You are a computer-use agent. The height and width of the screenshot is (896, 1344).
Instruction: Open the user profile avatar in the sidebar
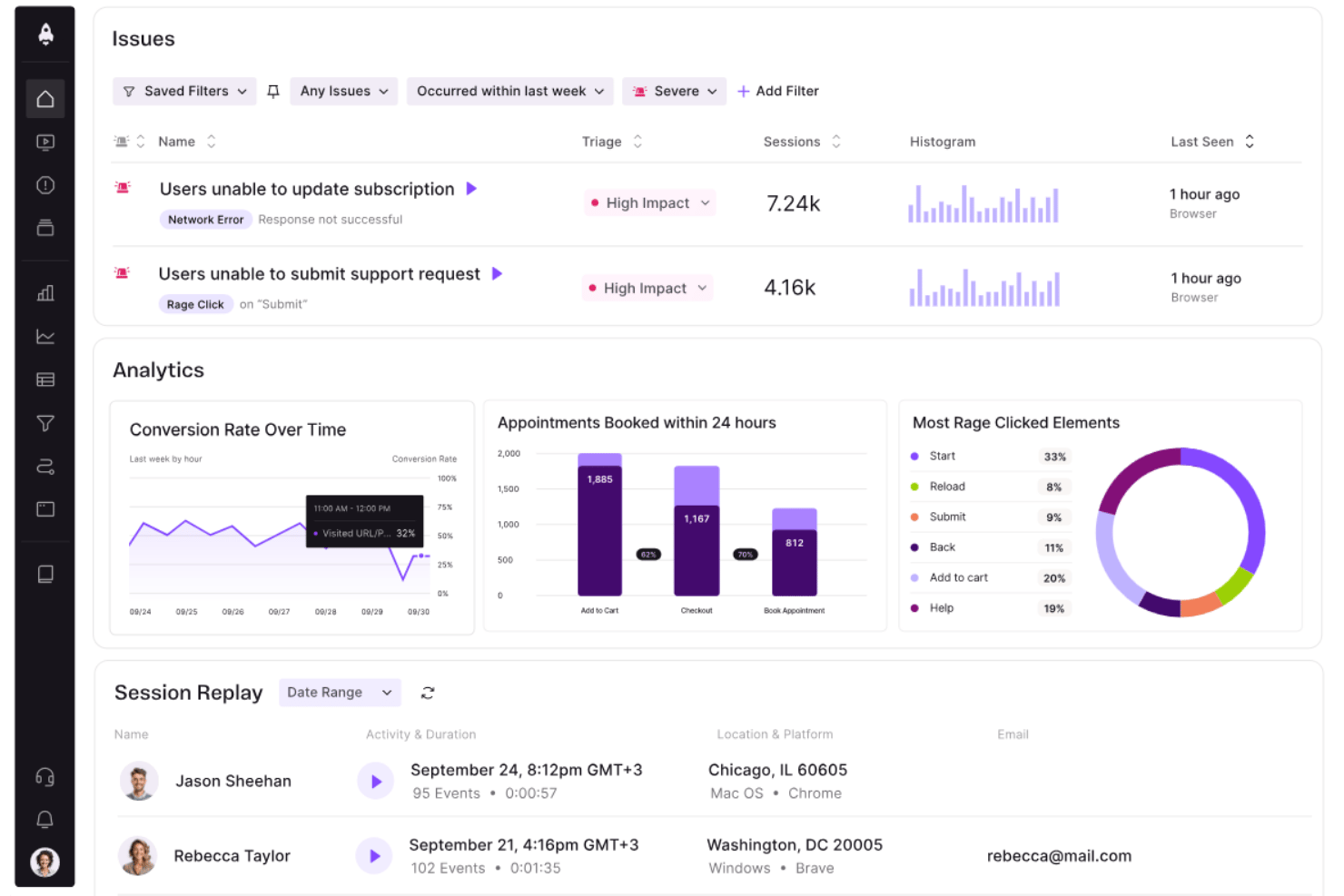click(45, 862)
